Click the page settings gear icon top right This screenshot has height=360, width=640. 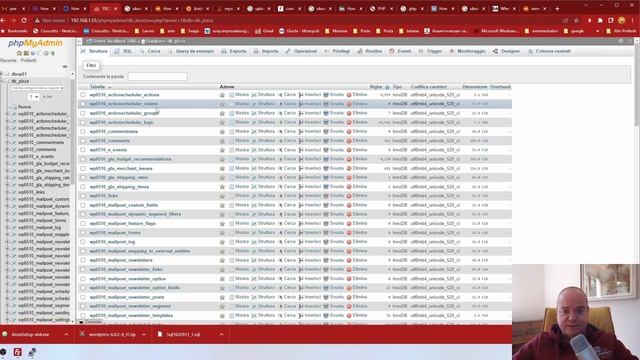point(621,41)
